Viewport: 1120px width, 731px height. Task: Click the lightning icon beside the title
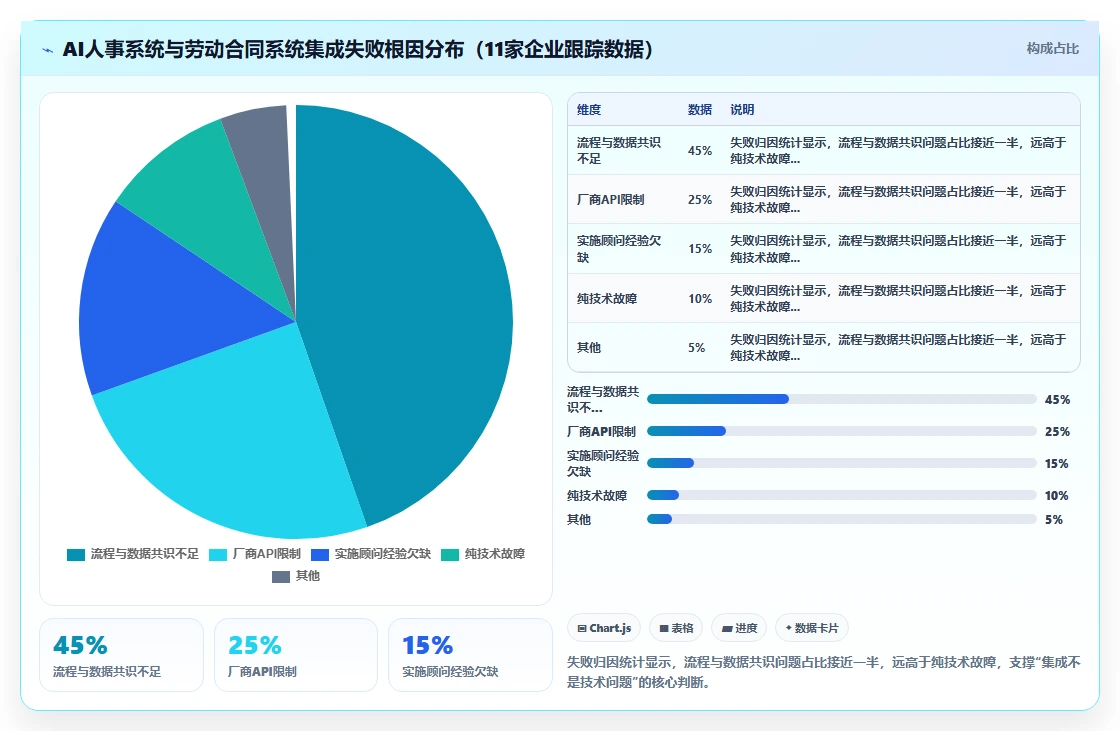48,50
